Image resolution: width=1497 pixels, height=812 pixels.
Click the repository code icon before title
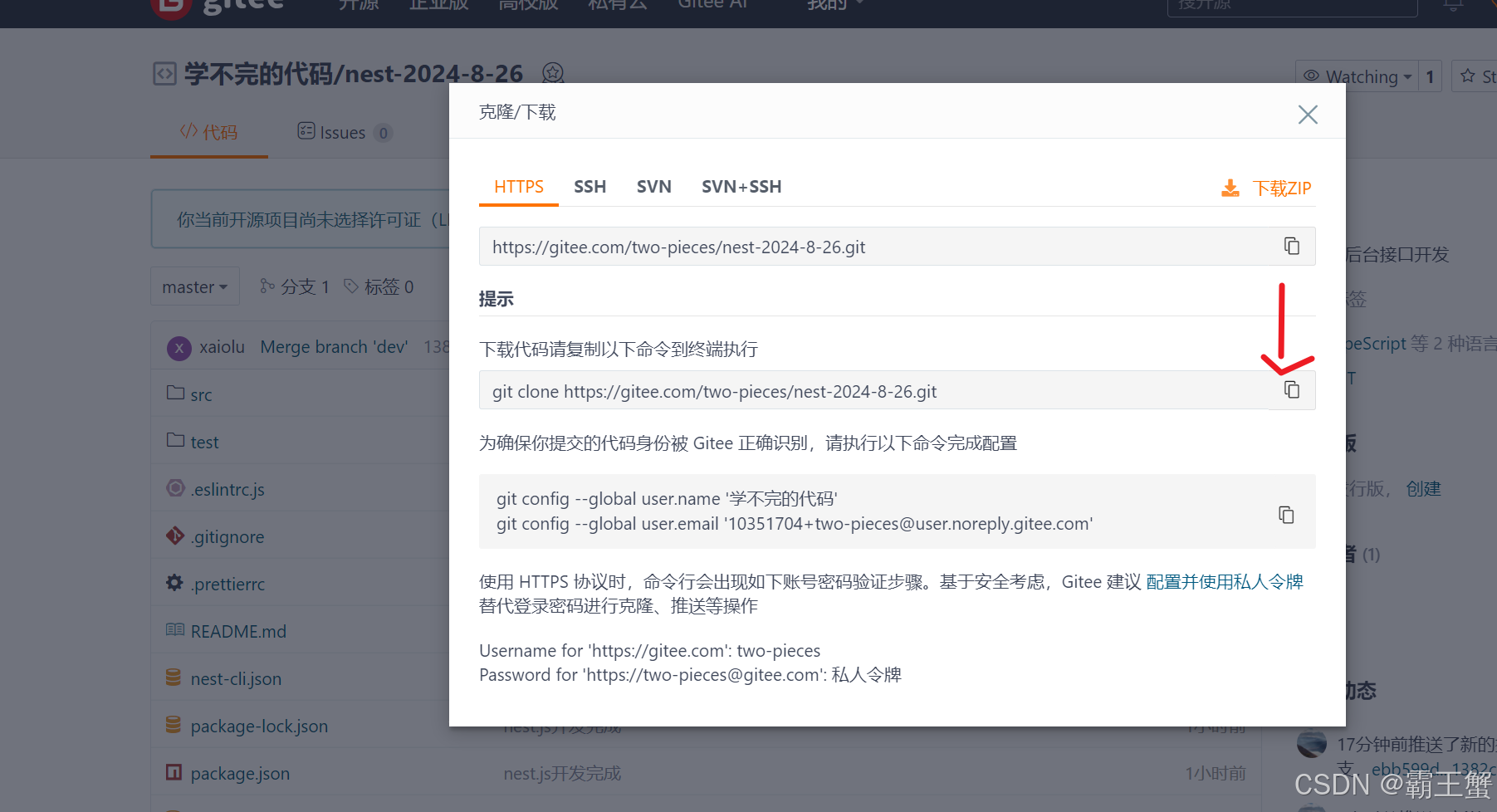[165, 74]
